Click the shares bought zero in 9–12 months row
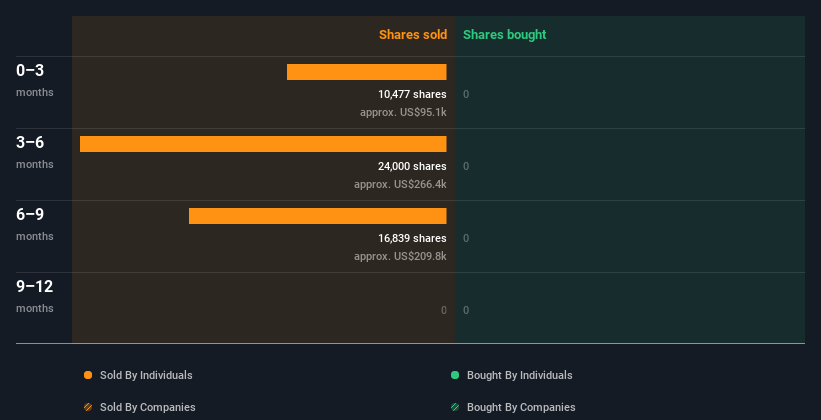 (x=466, y=310)
